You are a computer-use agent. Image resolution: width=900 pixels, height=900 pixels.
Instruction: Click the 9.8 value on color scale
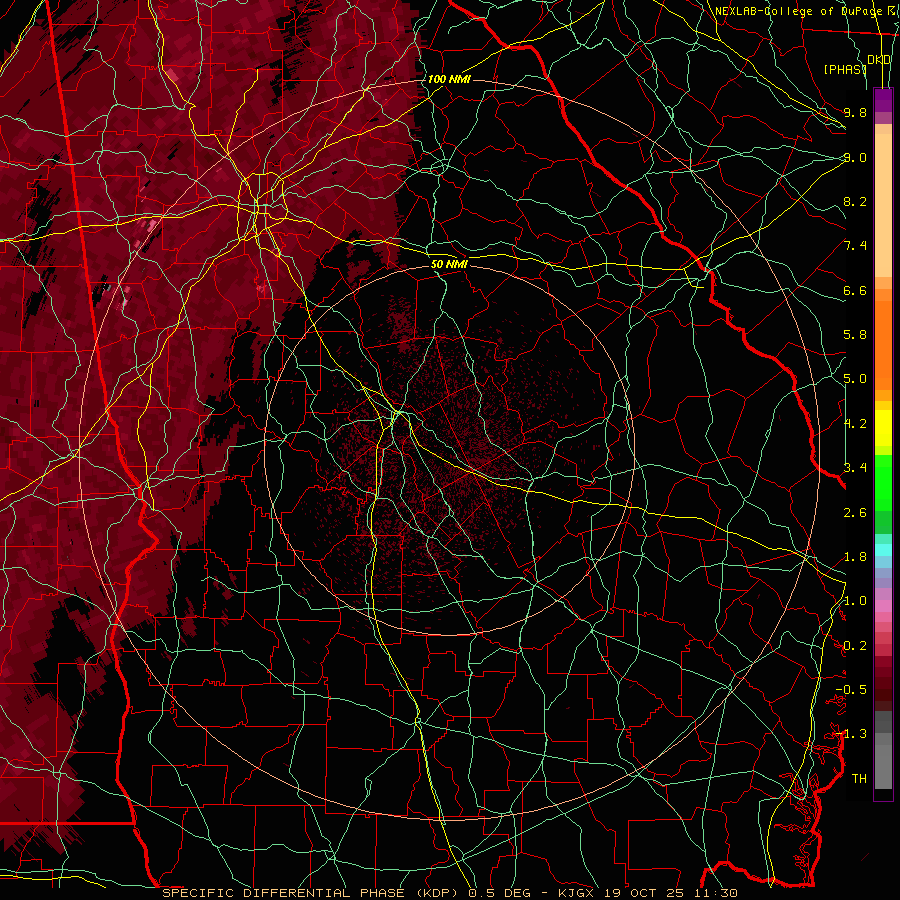(855, 112)
